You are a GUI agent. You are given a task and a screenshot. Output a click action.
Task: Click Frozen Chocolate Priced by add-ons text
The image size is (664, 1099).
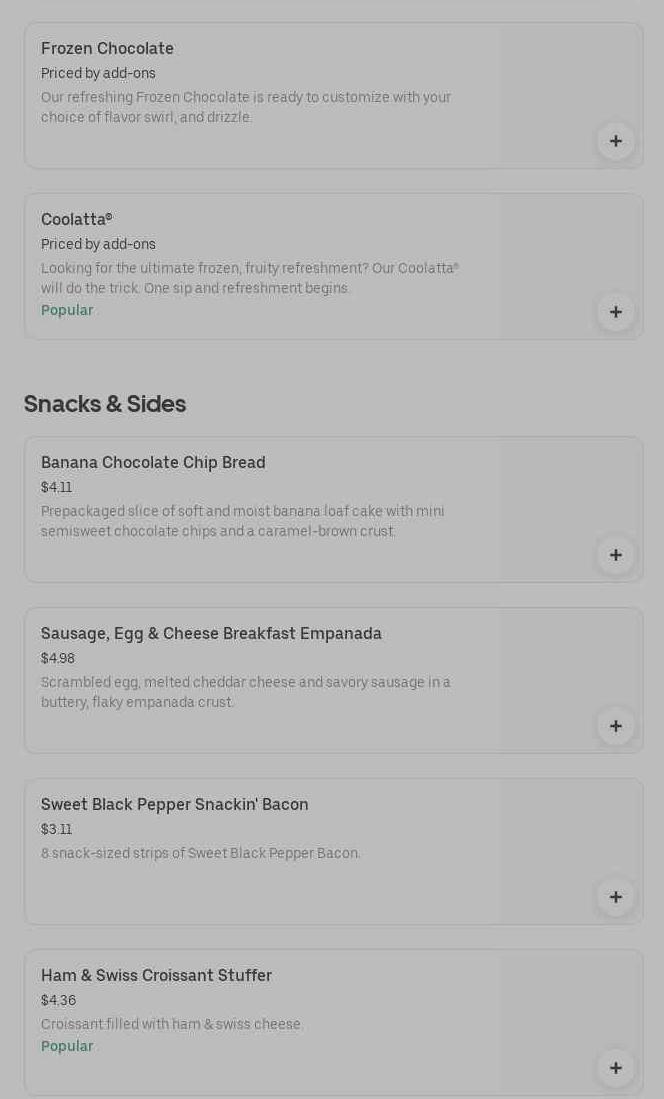tap(98, 73)
